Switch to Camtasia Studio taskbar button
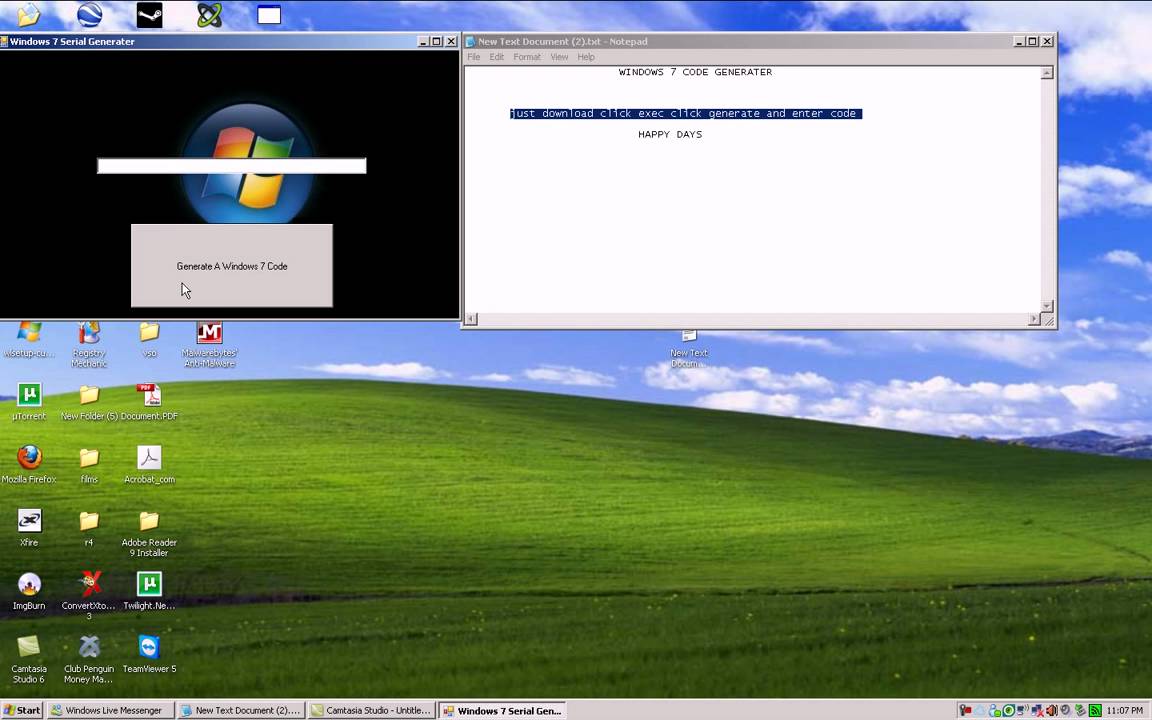Screen dimensions: 1152x720 (372, 710)
